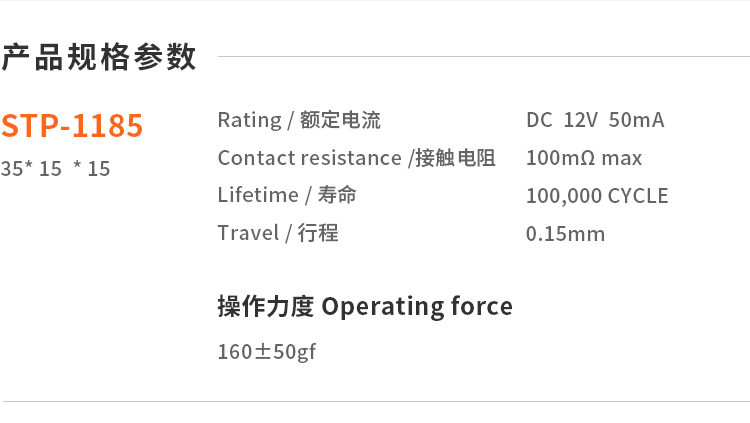Click the word CYCLE
750x423 pixels.
(638, 196)
